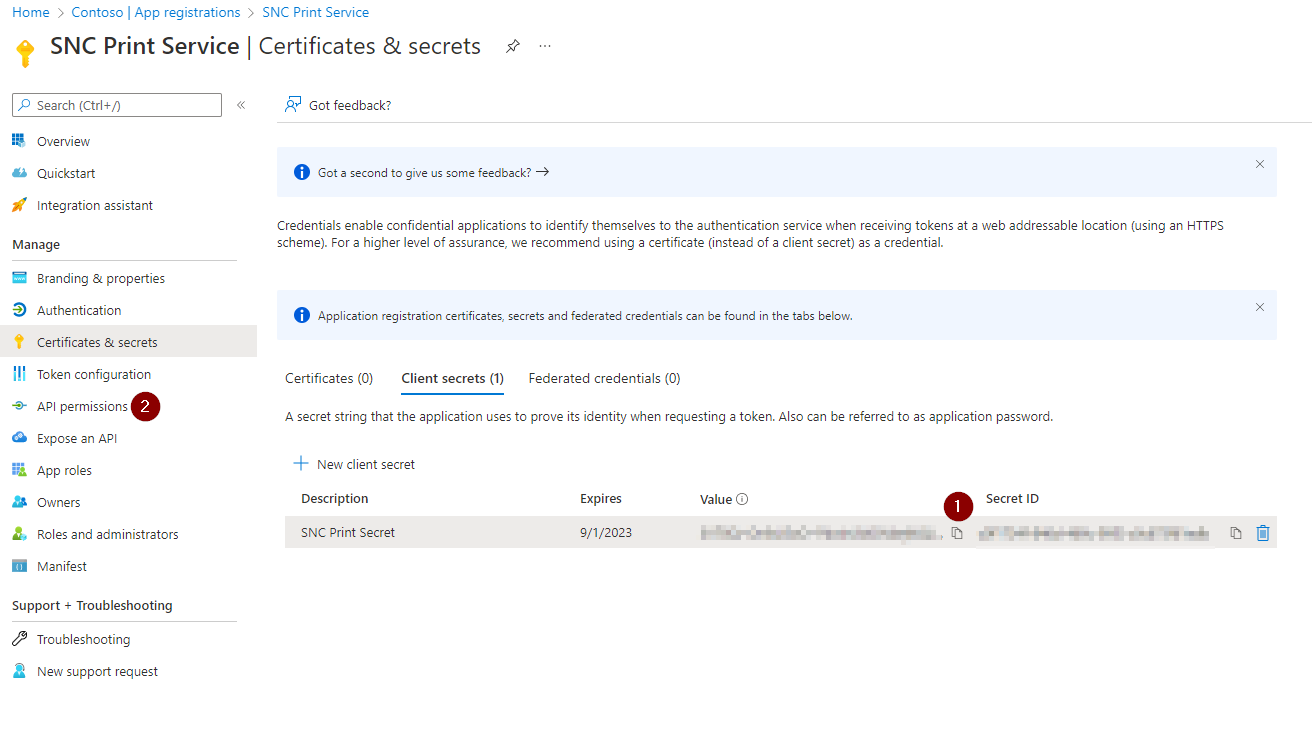Viewport: 1312px width, 730px height.
Task: Go to Contoso | App registrations breadcrumb
Action: pos(156,13)
